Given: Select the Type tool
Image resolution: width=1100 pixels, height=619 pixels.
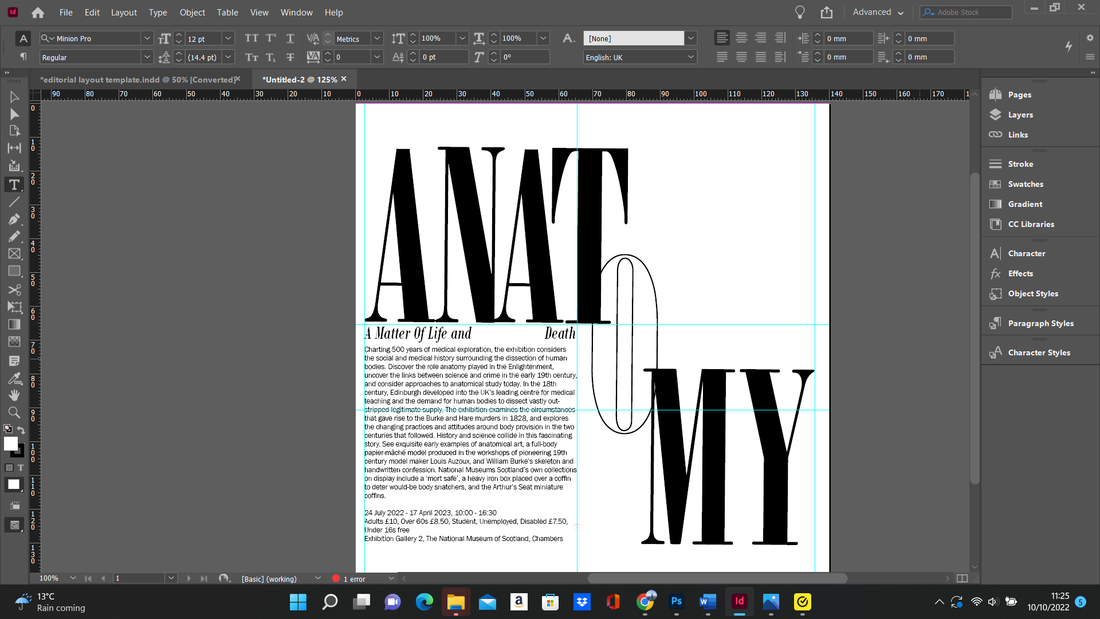Looking at the screenshot, I should pyautogui.click(x=14, y=185).
